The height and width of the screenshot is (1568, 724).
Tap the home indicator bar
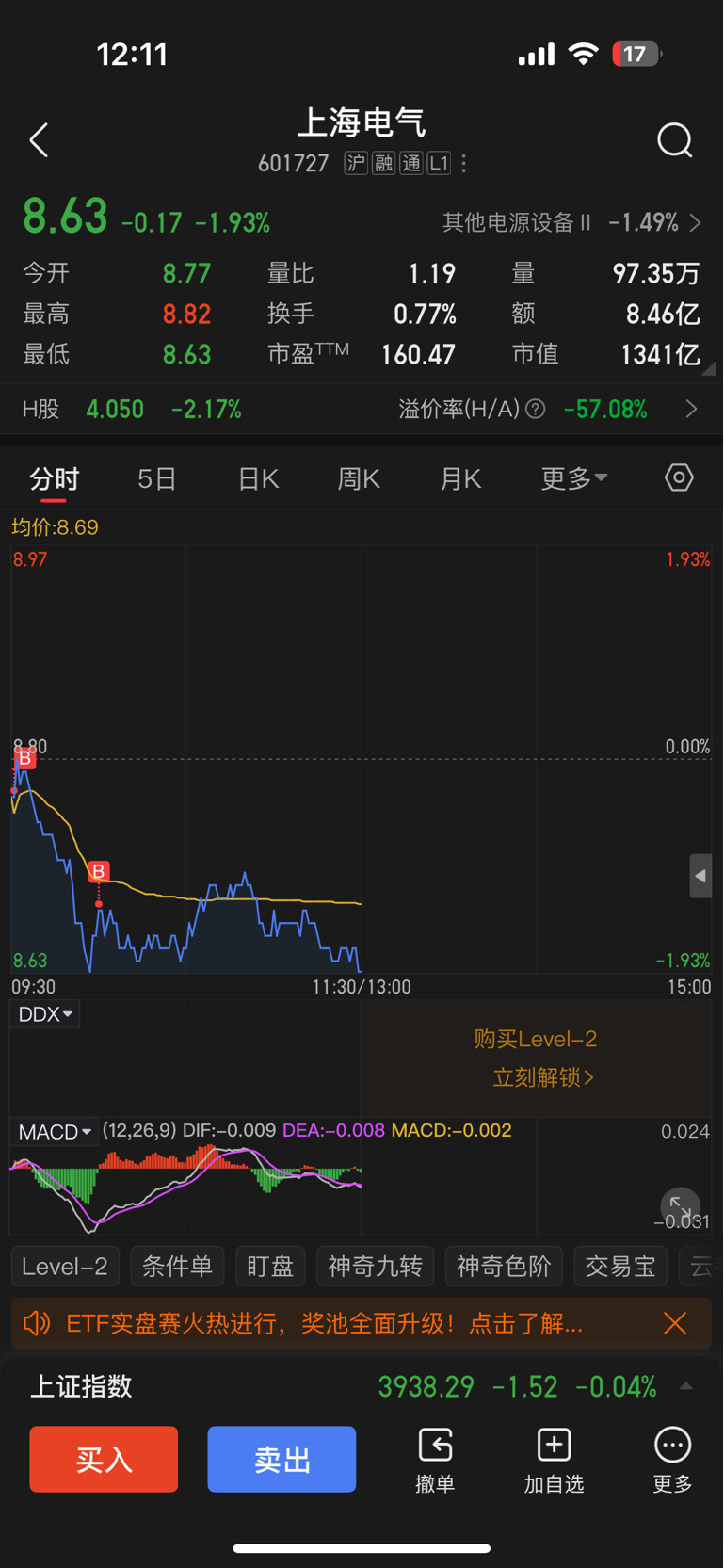[x=362, y=1548]
